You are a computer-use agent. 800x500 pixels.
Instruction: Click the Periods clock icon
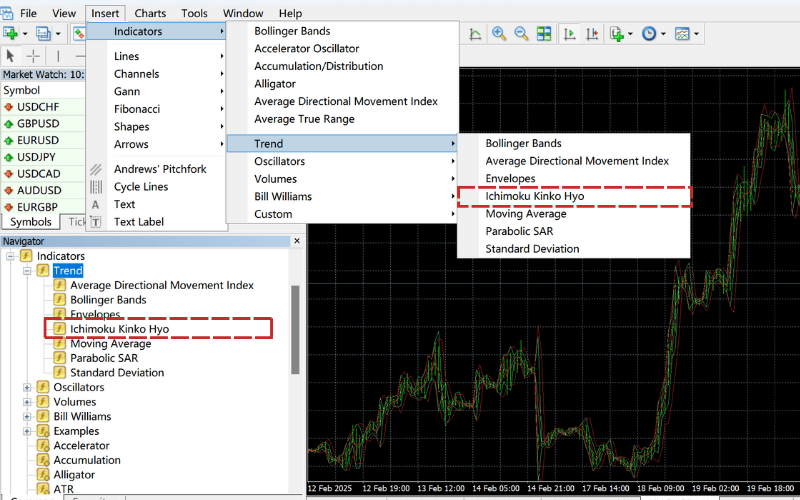coord(649,34)
